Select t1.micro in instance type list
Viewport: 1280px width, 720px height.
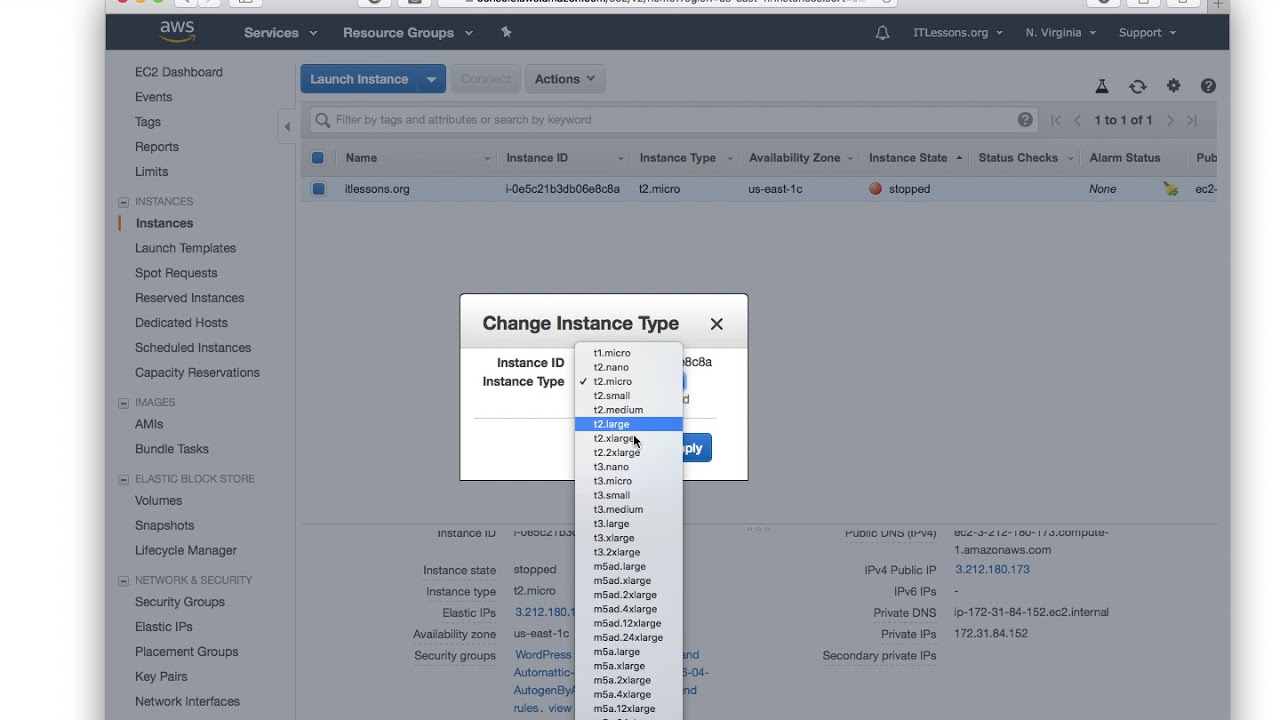(628, 353)
